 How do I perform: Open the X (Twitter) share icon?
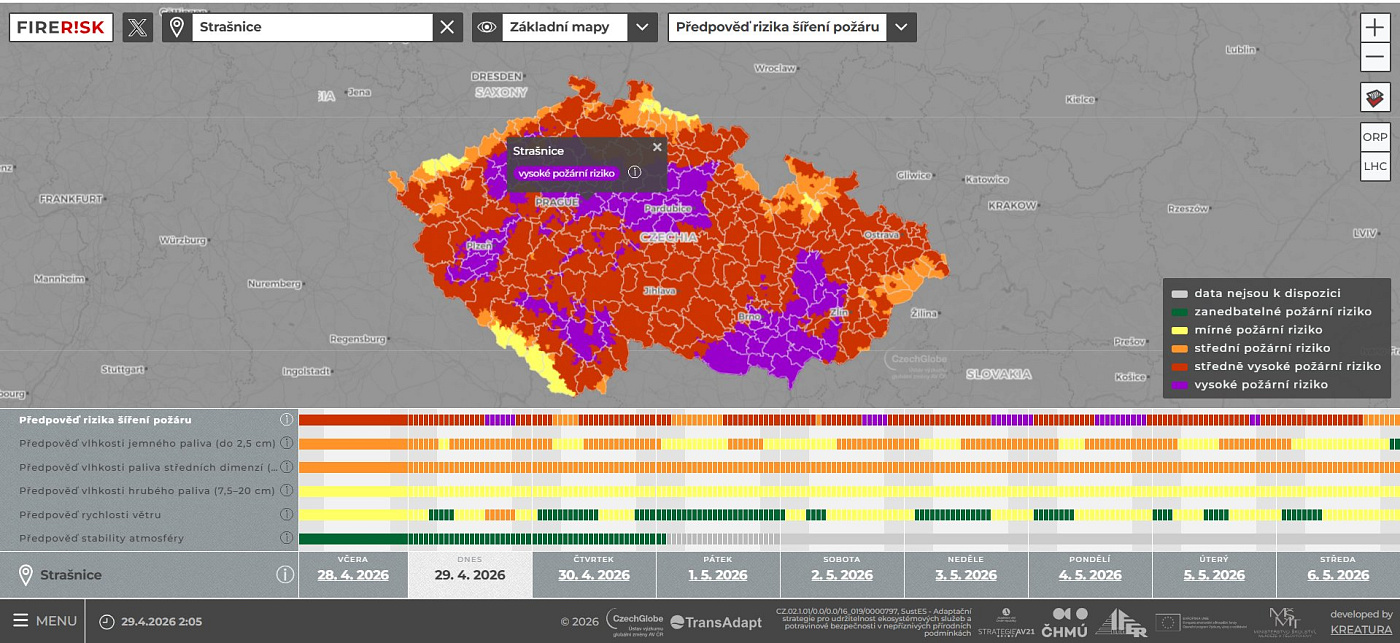(138, 27)
